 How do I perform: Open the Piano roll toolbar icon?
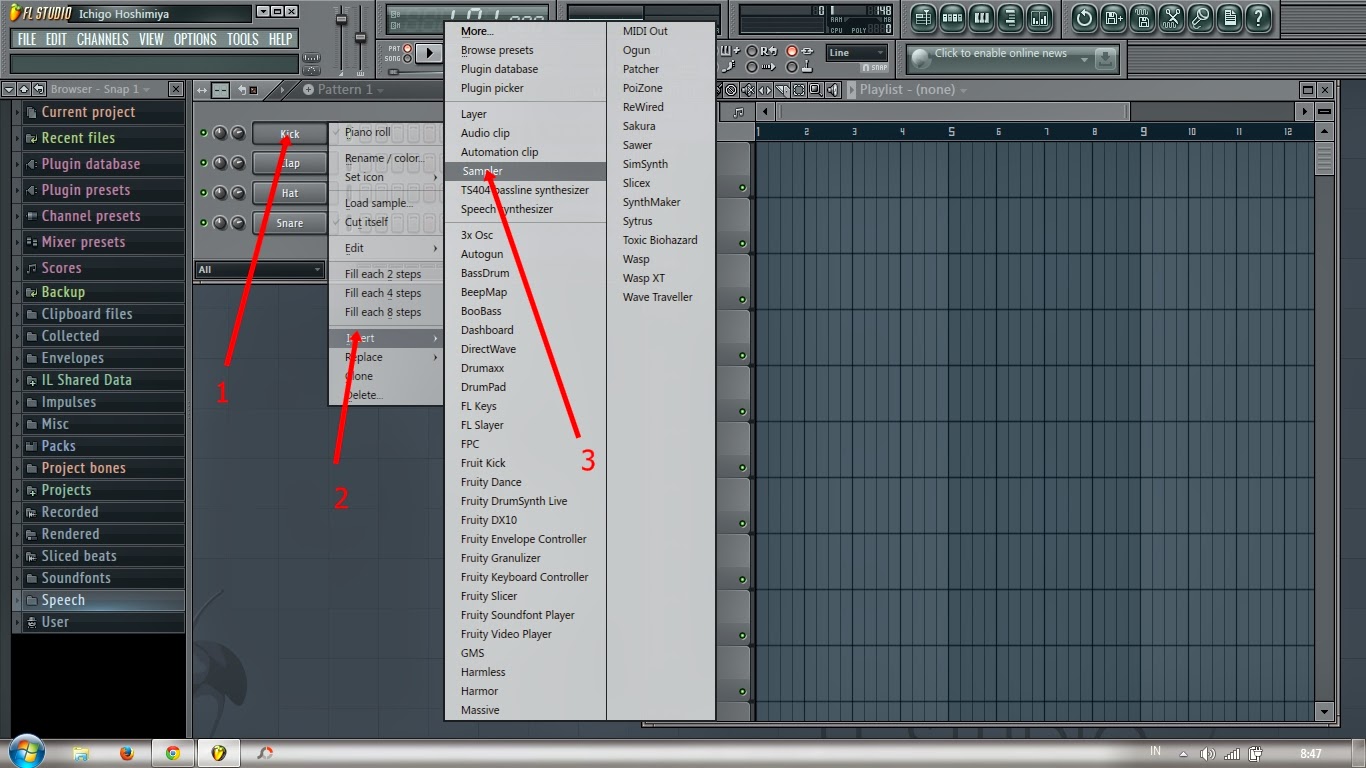click(981, 18)
